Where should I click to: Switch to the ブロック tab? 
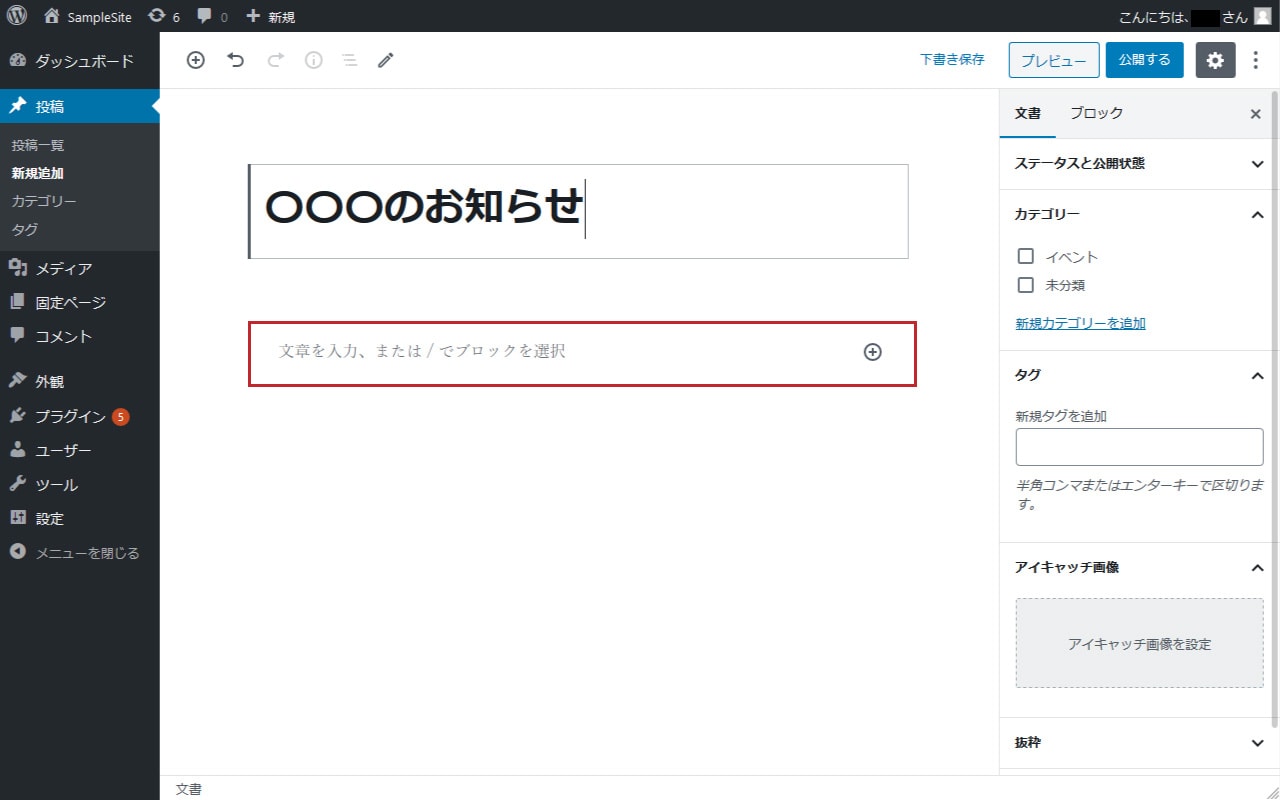pos(1096,114)
